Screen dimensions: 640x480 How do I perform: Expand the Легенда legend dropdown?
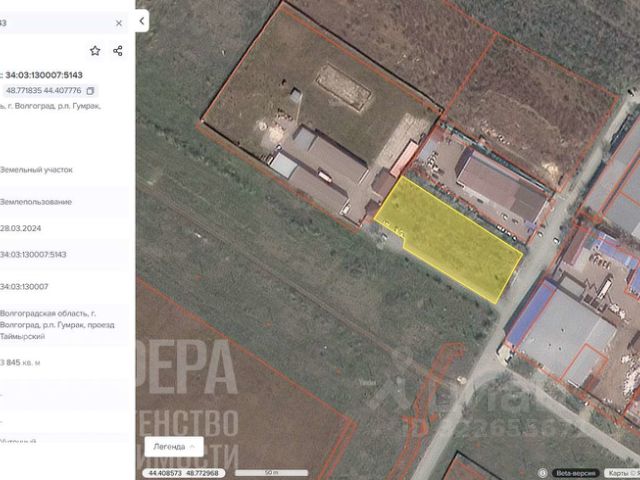click(x=174, y=447)
